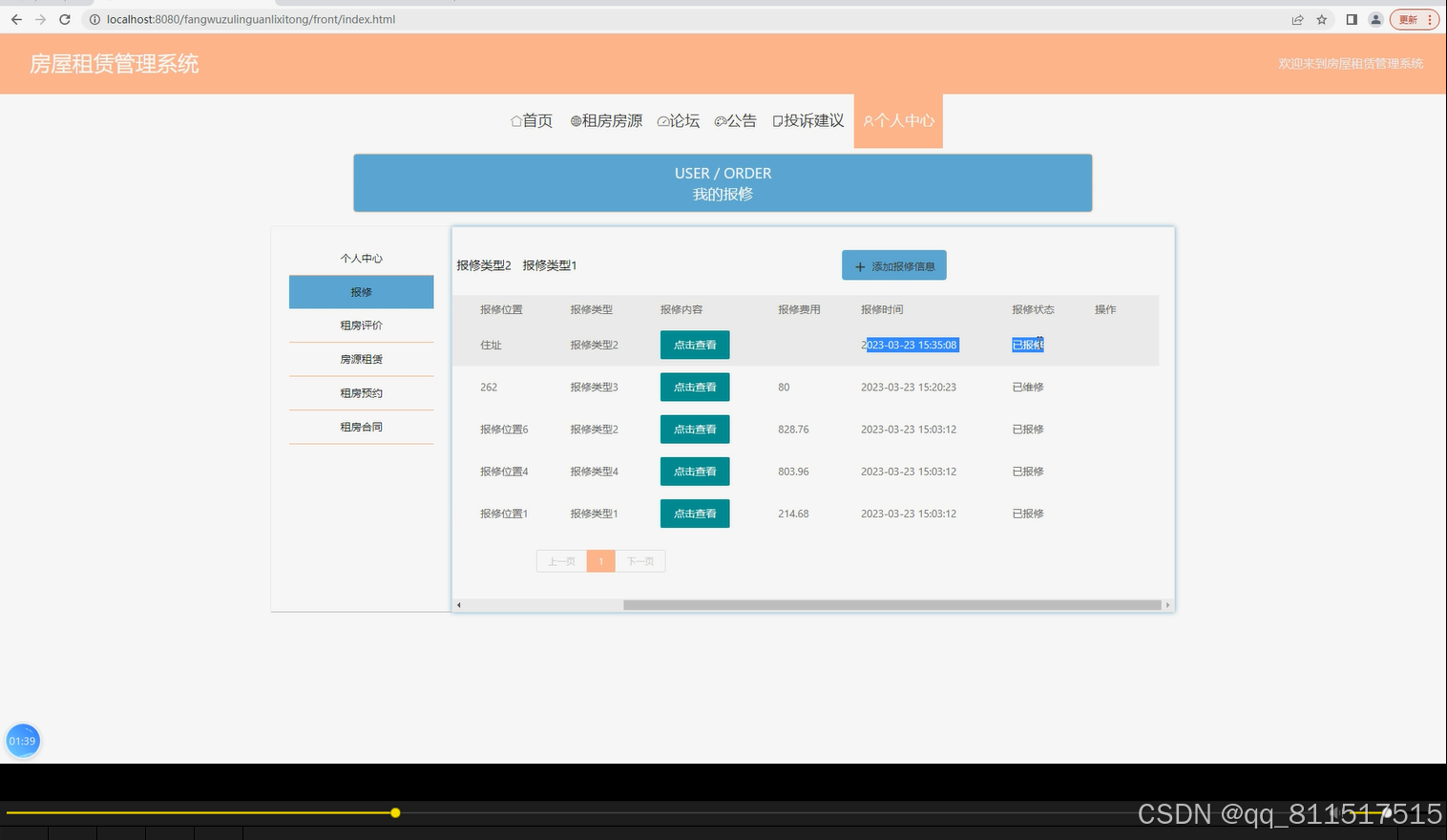Image resolution: width=1447 pixels, height=840 pixels.
Task: Select 房源租赁 in the left sidebar
Action: (361, 359)
